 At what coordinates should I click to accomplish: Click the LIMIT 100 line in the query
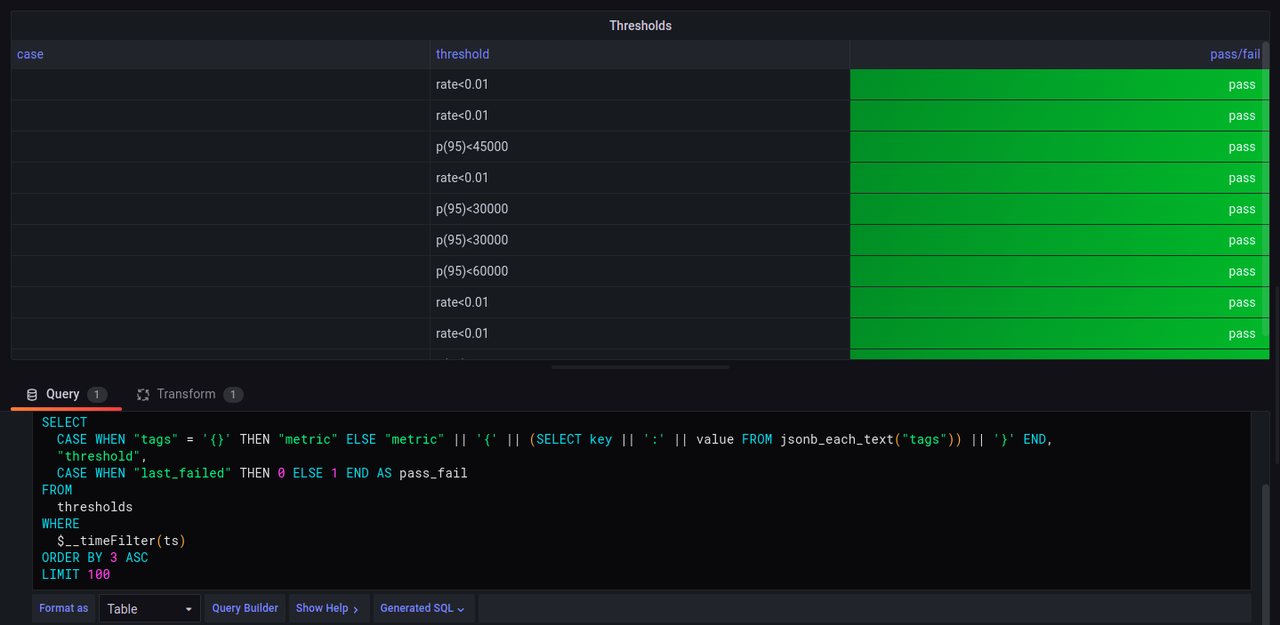click(x=76, y=575)
